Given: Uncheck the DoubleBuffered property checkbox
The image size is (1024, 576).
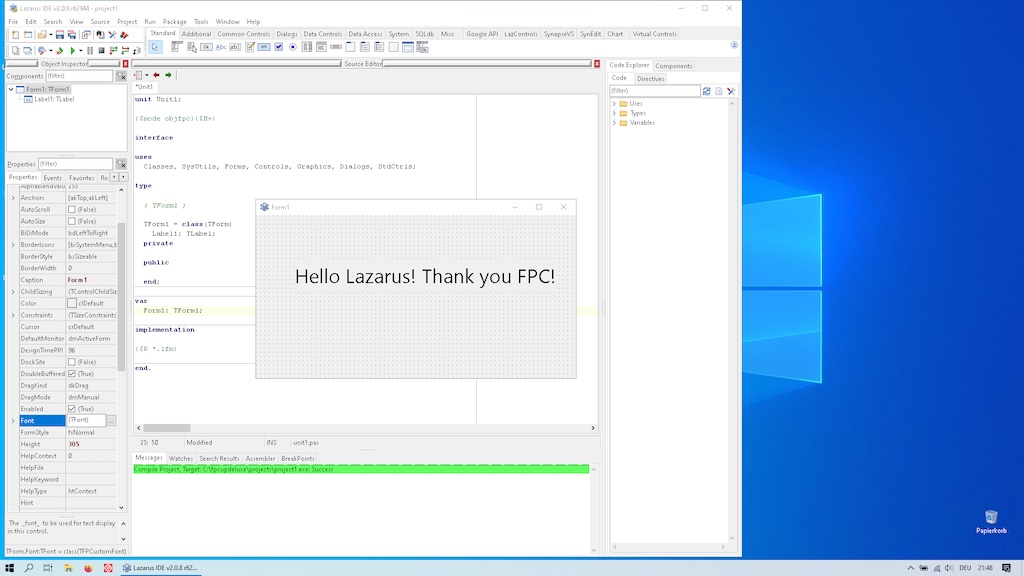Looking at the screenshot, I should [x=72, y=374].
